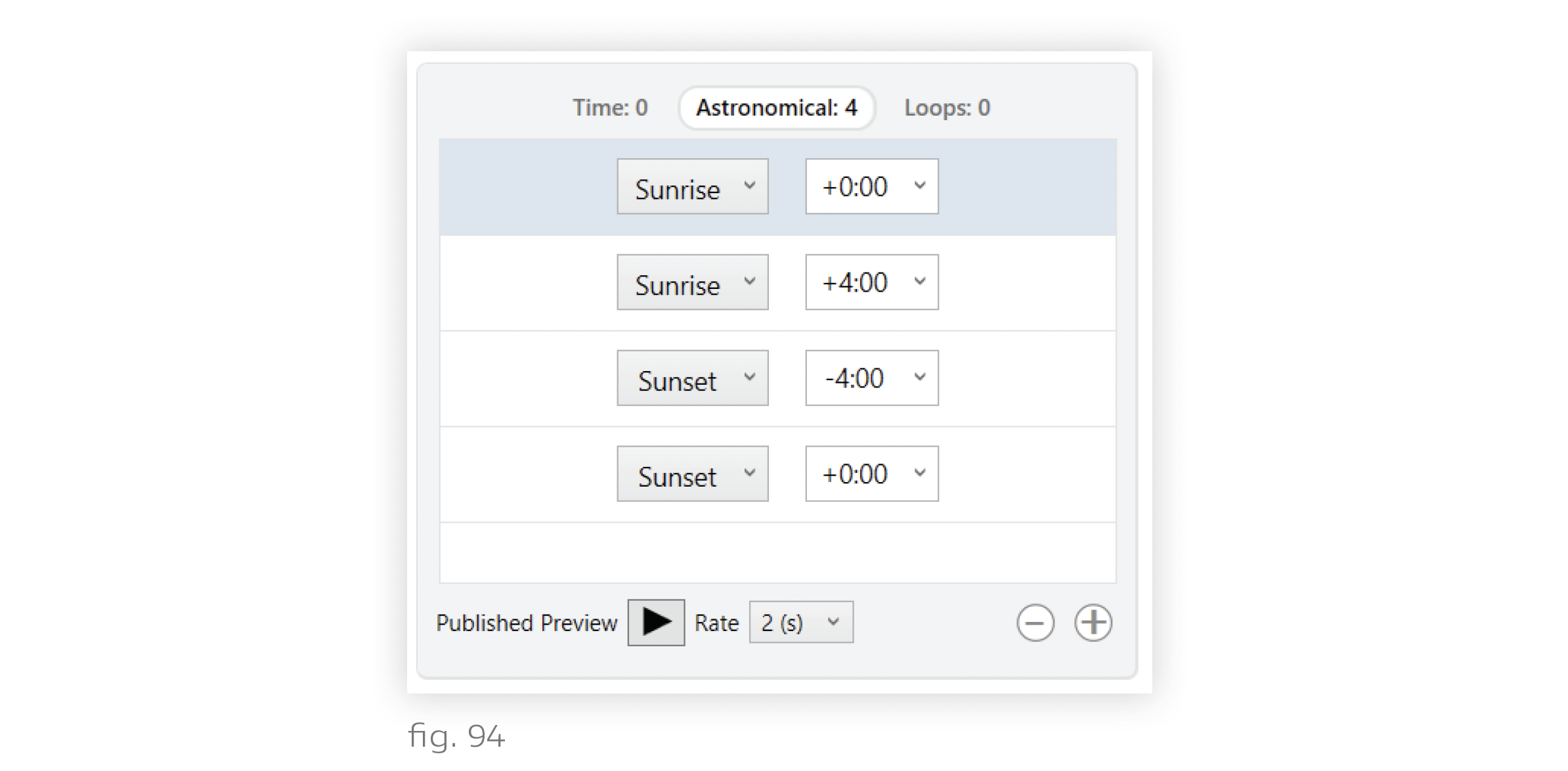Expand the -4:00 offset dropdown
Viewport: 1568px width, 771px height.
click(871, 378)
